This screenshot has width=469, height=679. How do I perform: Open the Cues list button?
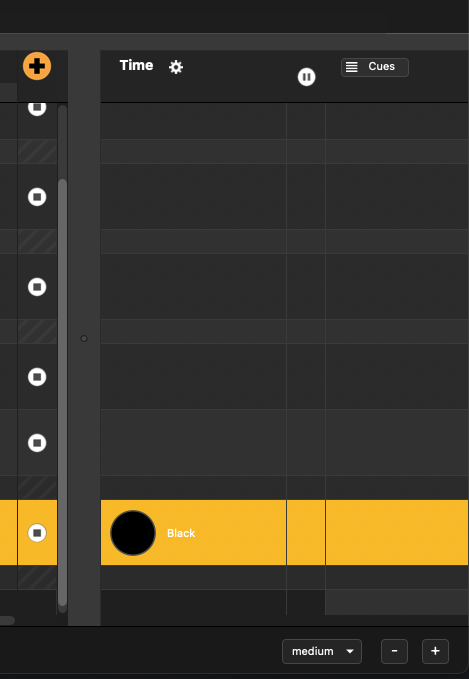pyautogui.click(x=375, y=67)
